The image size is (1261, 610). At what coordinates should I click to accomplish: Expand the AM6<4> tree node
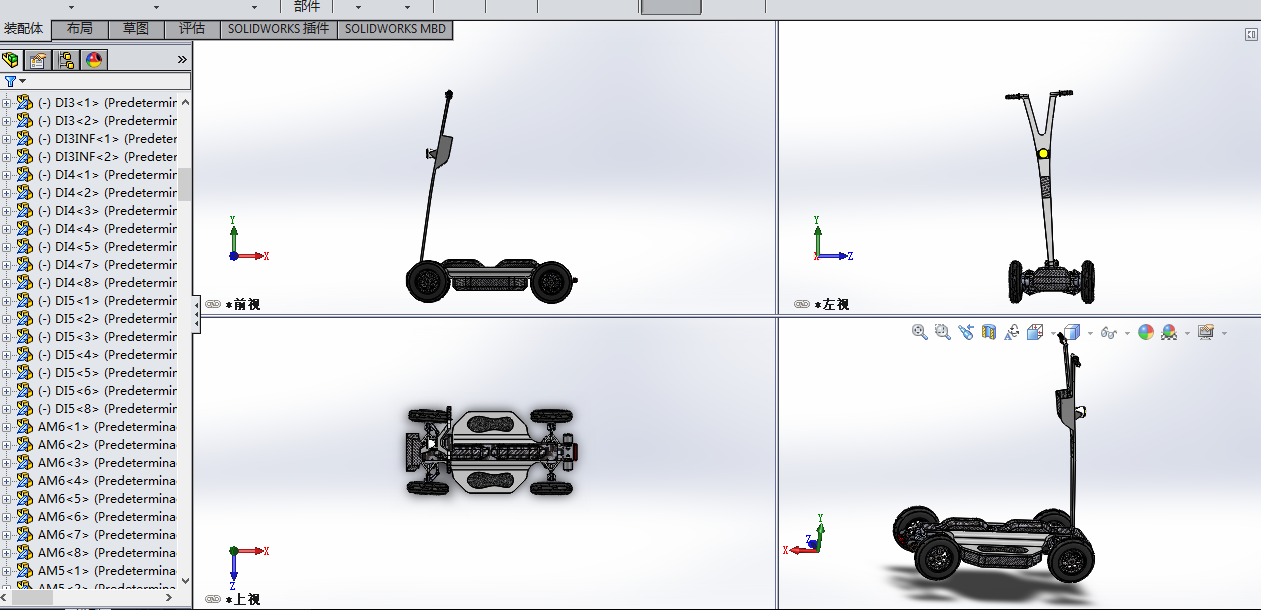pyautogui.click(x=6, y=480)
